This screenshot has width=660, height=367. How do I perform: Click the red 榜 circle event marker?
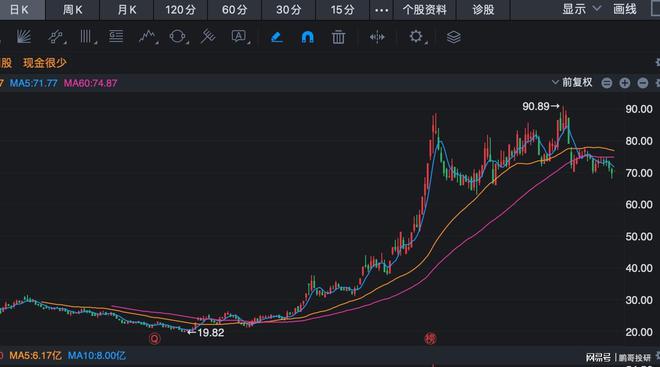point(430,338)
